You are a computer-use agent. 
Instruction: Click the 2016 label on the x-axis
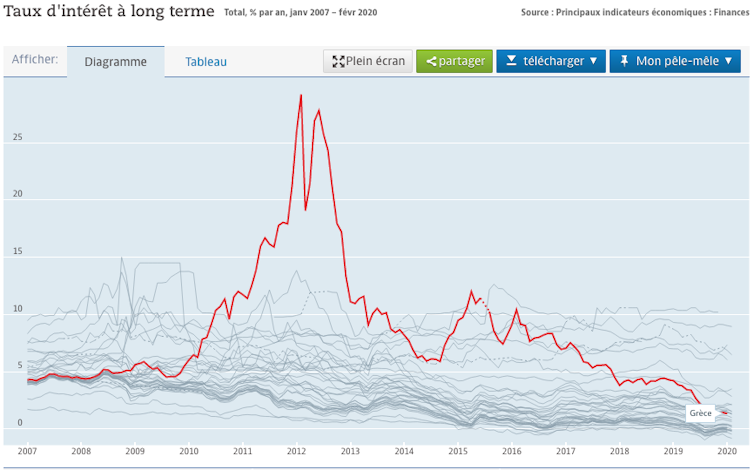tap(512, 452)
